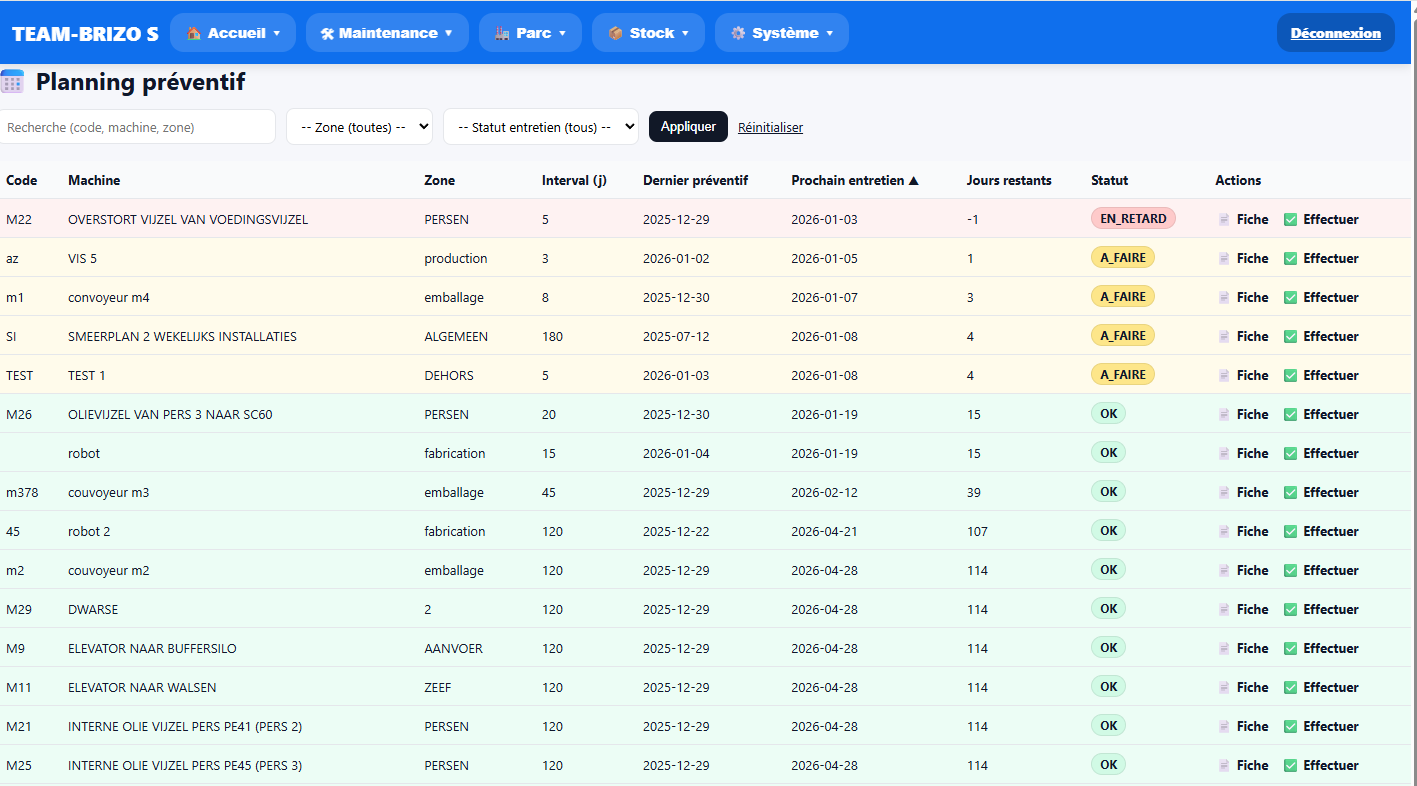Viewport: 1417px width, 786px height.
Task: Open the Statut entretien (tous) dropdown
Action: (540, 127)
